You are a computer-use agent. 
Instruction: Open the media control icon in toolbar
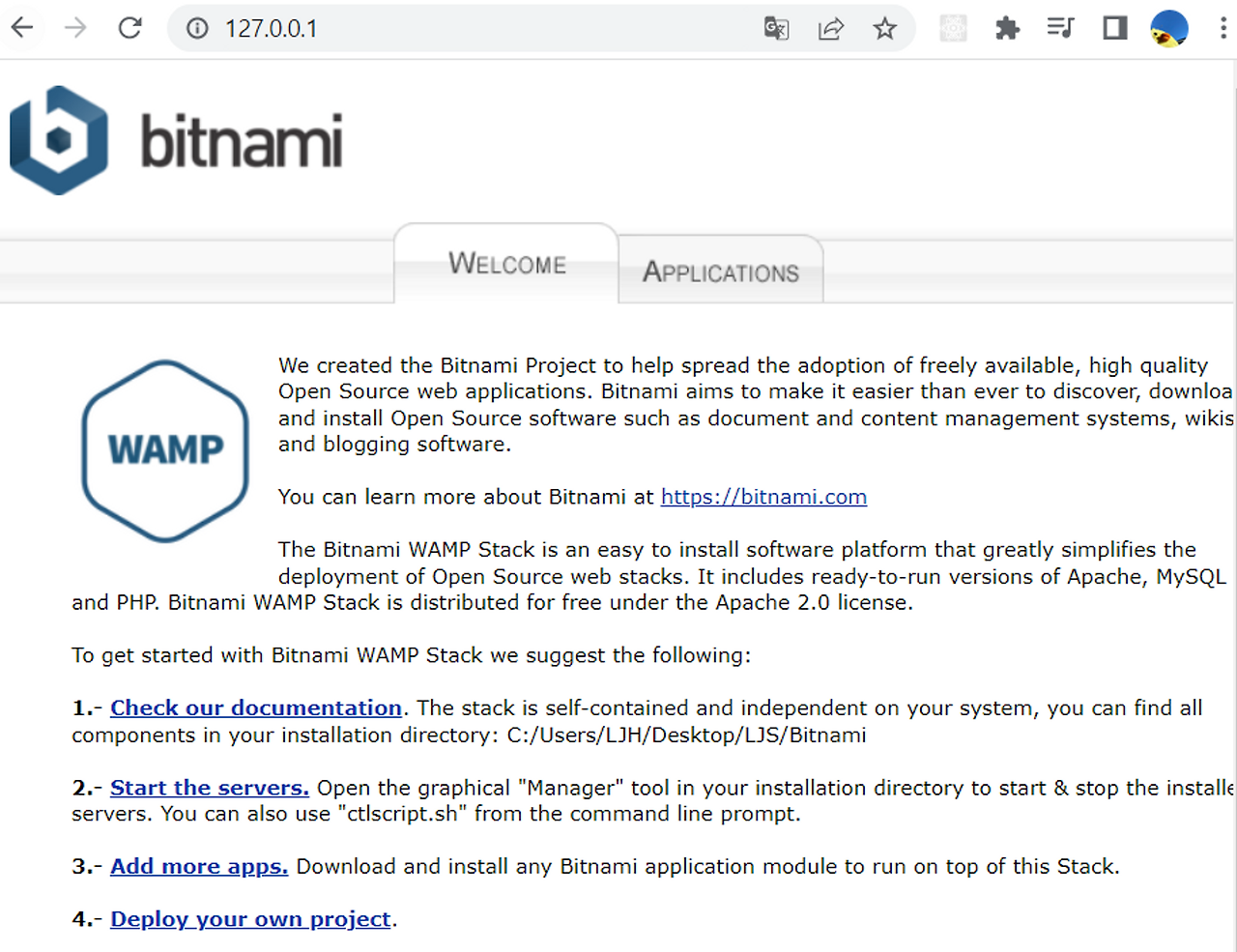click(1060, 28)
